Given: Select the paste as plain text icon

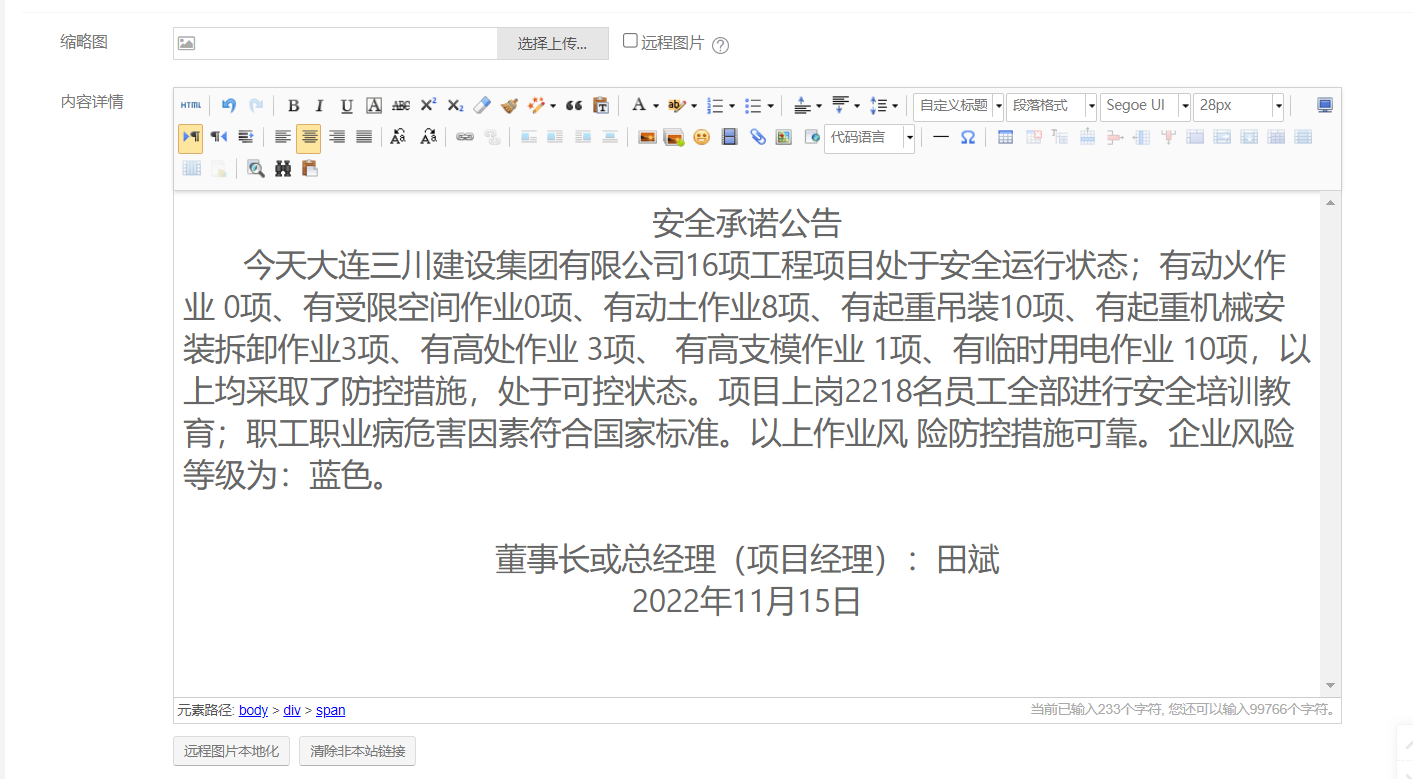Looking at the screenshot, I should (601, 105).
